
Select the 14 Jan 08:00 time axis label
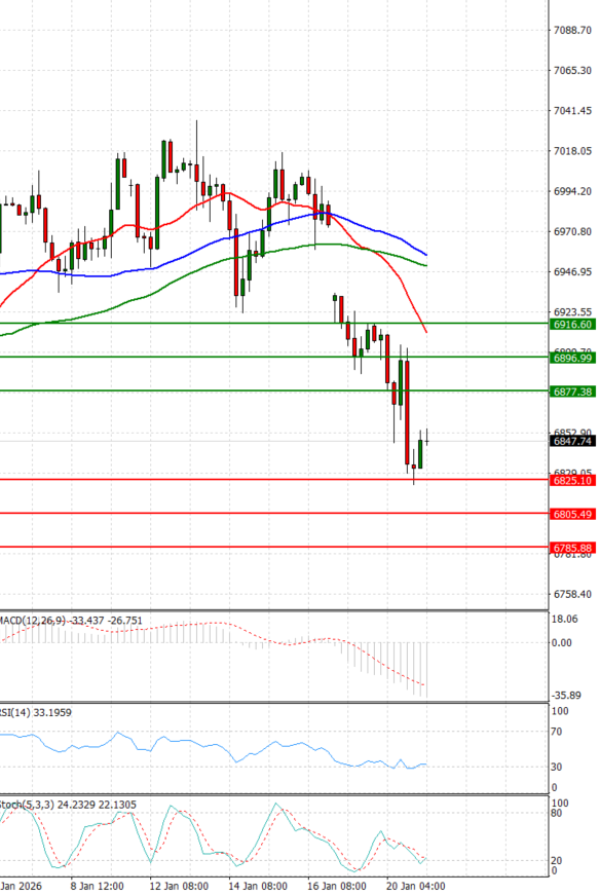coord(259,886)
